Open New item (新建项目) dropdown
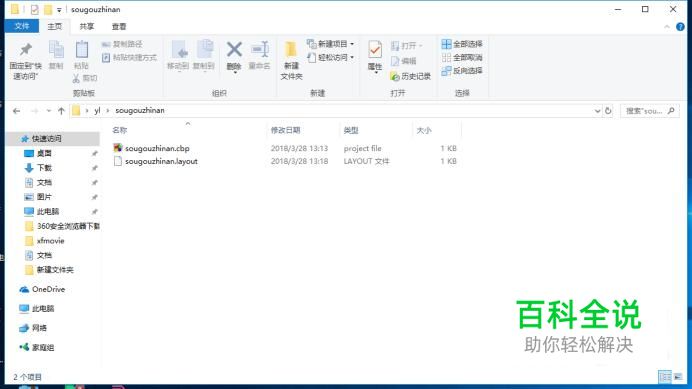The width and height of the screenshot is (692, 389). click(331, 44)
